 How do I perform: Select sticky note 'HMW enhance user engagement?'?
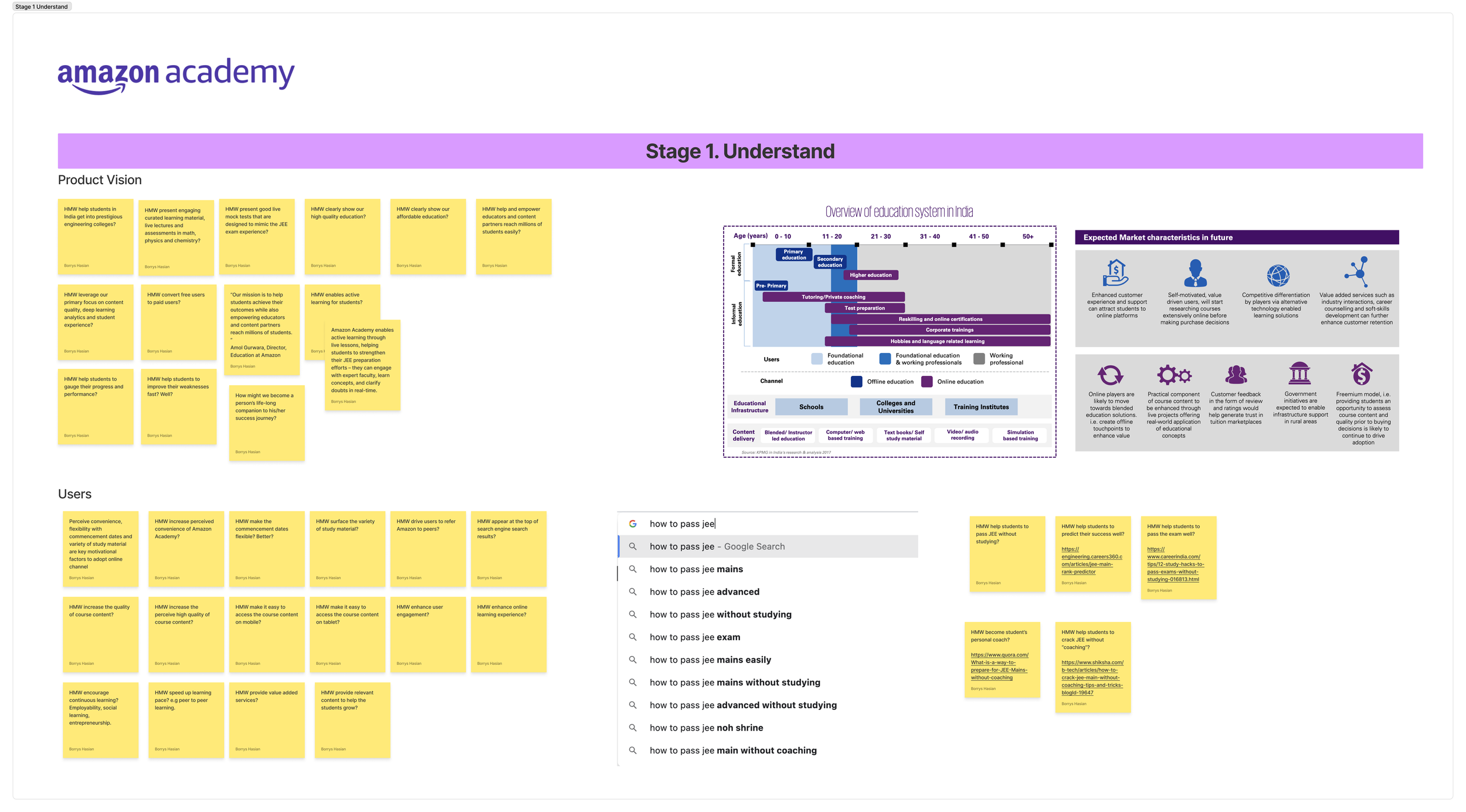pyautogui.click(x=428, y=635)
